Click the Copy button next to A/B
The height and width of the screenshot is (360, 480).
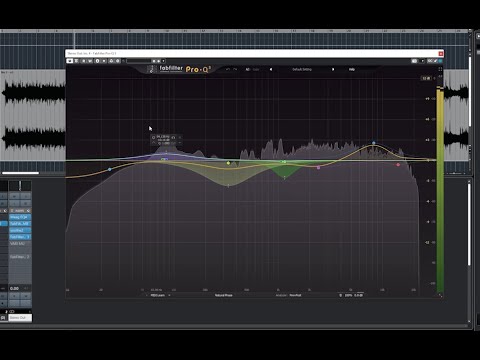coord(256,69)
